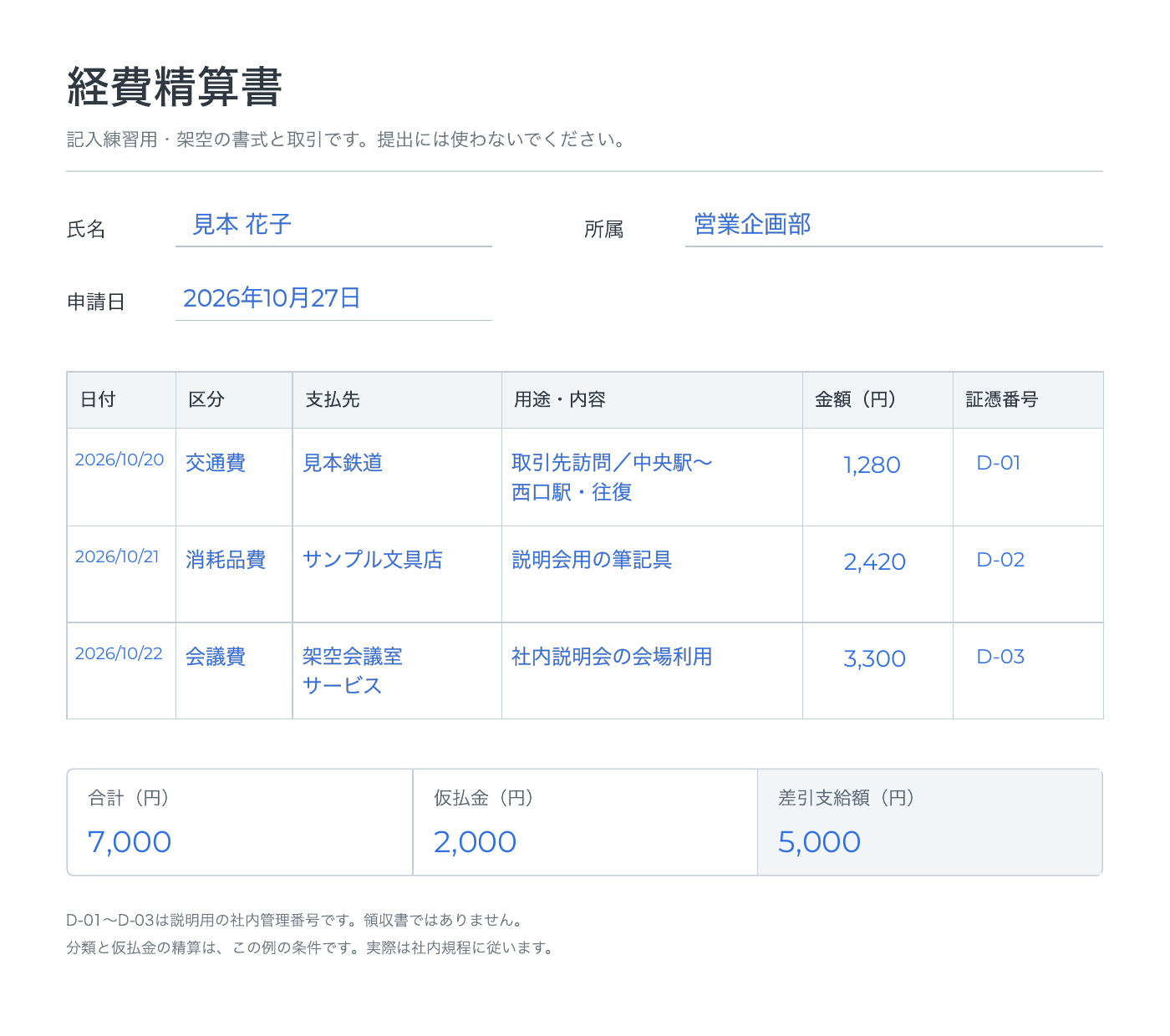Click the description 社内説明会の会場利用
Viewport: 1170px width, 1036px height.
(612, 657)
